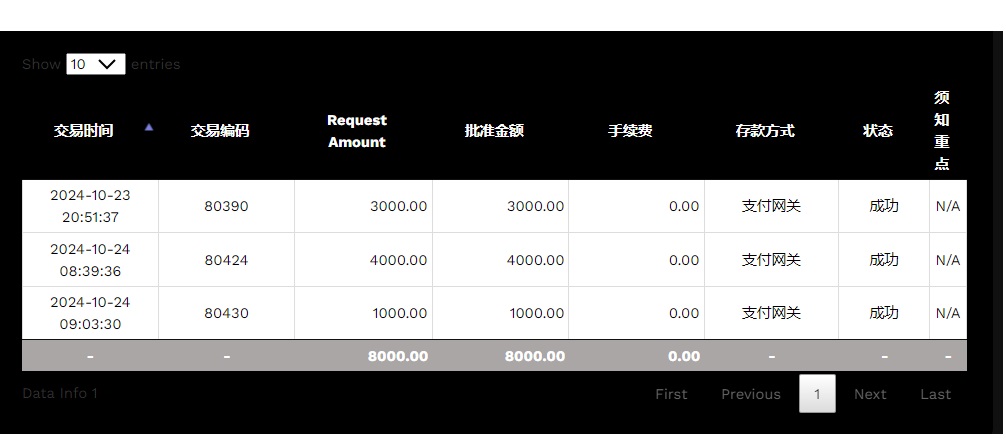This screenshot has width=1006, height=448.
Task: Click the 8000.00 Request Amount total
Action: coord(398,356)
